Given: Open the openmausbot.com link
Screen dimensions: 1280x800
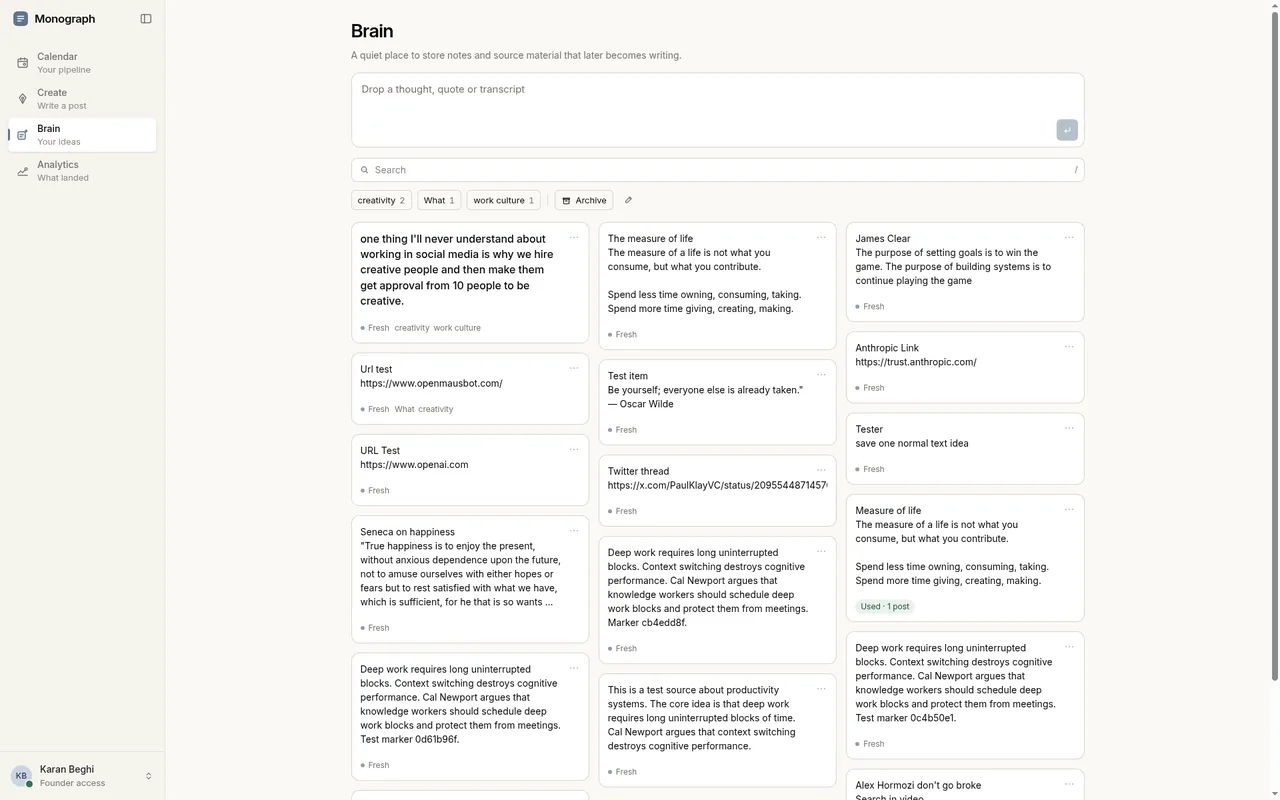Looking at the screenshot, I should tap(431, 383).
